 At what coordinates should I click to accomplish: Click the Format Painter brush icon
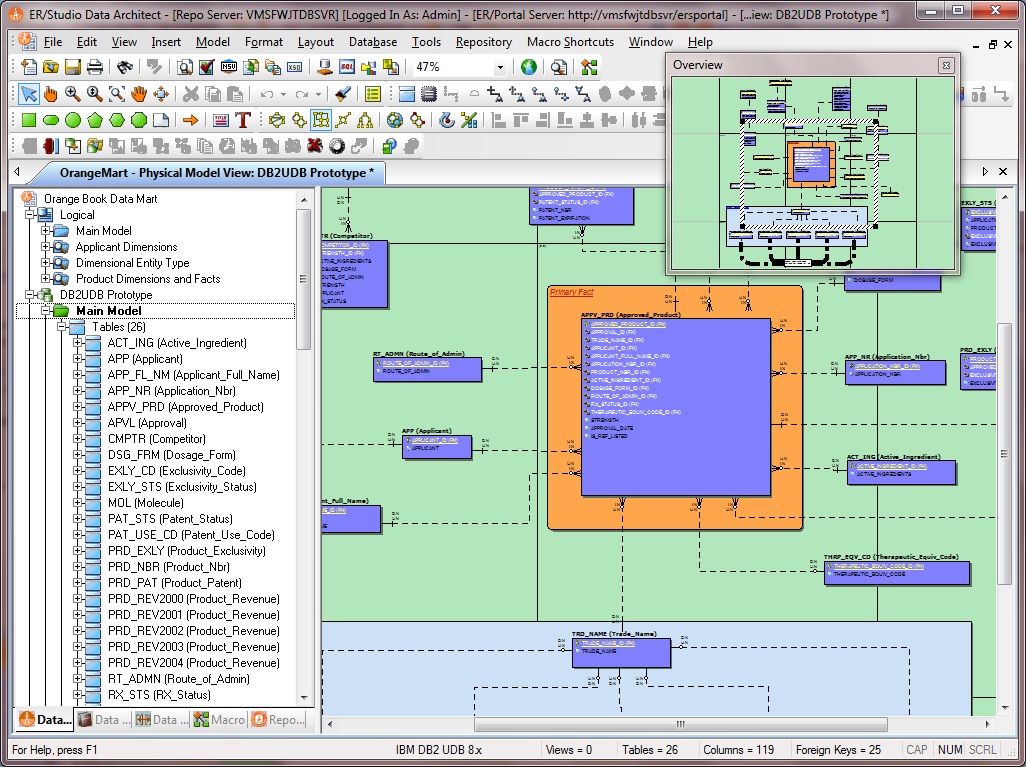pyautogui.click(x=342, y=94)
